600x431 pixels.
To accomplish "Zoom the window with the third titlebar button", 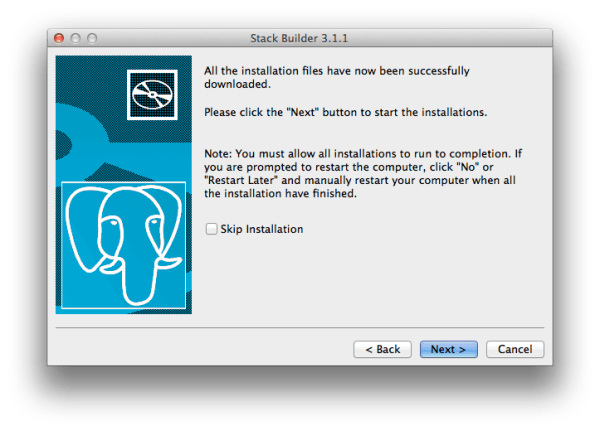I will point(92,38).
